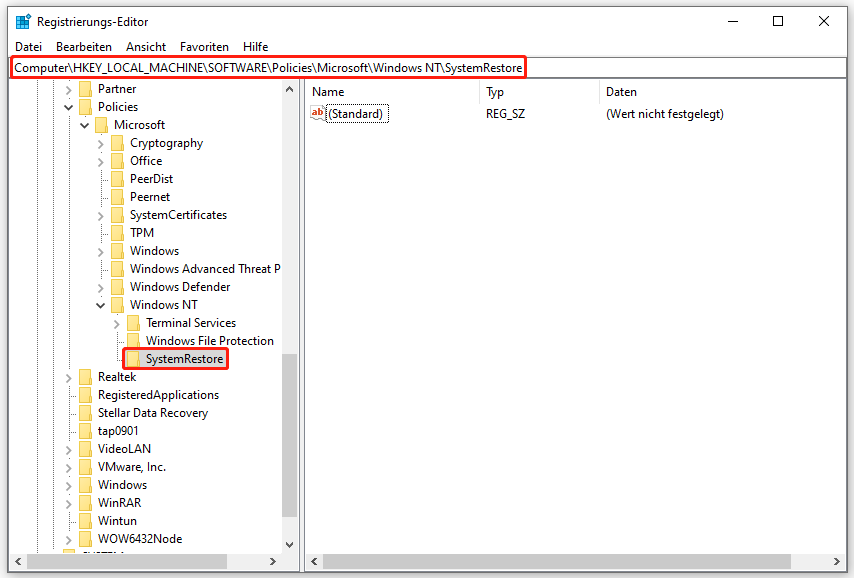This screenshot has width=854, height=578.
Task: Expand the Terminal Services key
Action: click(x=117, y=324)
